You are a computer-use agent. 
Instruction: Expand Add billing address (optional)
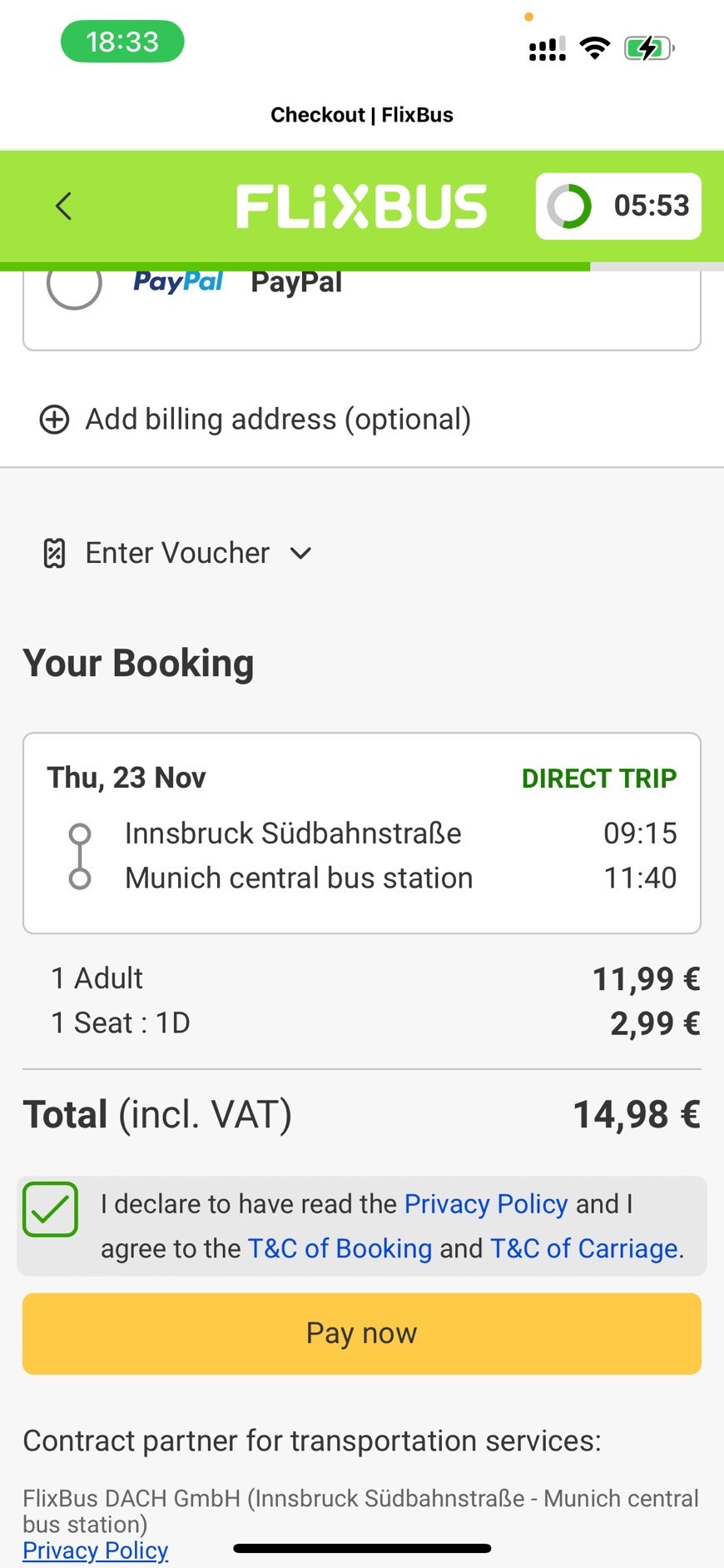tap(278, 420)
